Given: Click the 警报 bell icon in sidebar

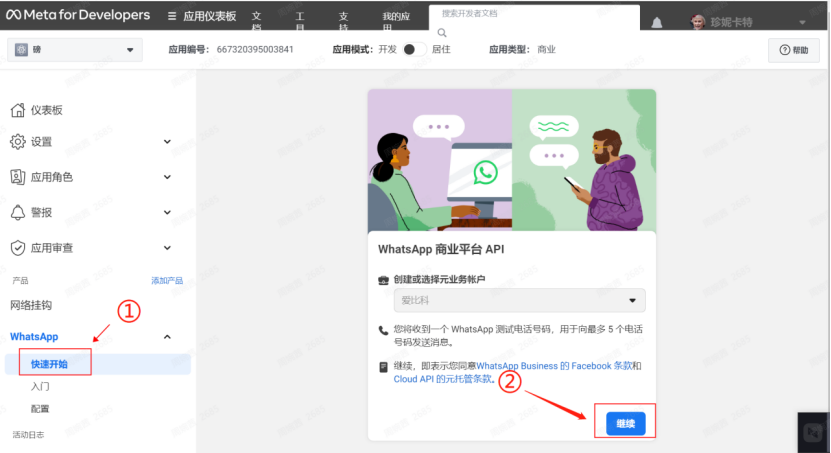Looking at the screenshot, I should tap(17, 212).
